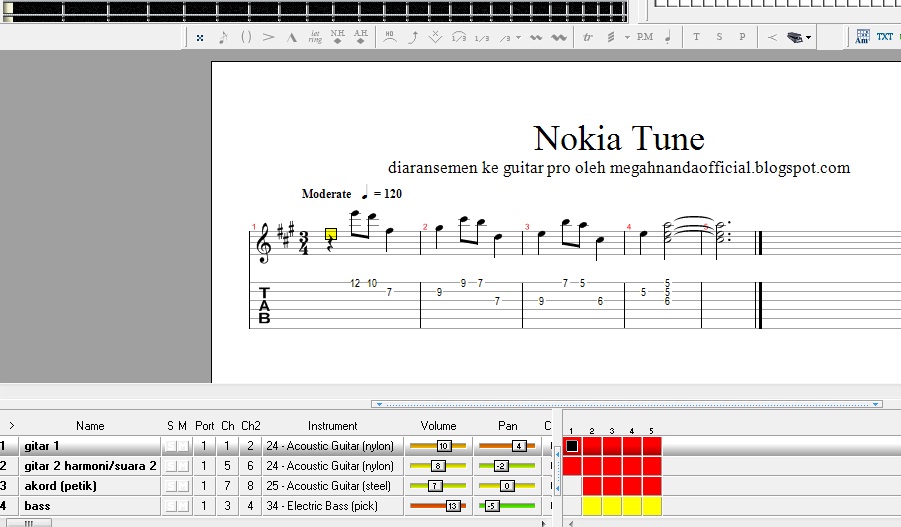The image size is (901, 527).
Task: Adjust gitar 2 volume slider
Action: click(x=438, y=466)
